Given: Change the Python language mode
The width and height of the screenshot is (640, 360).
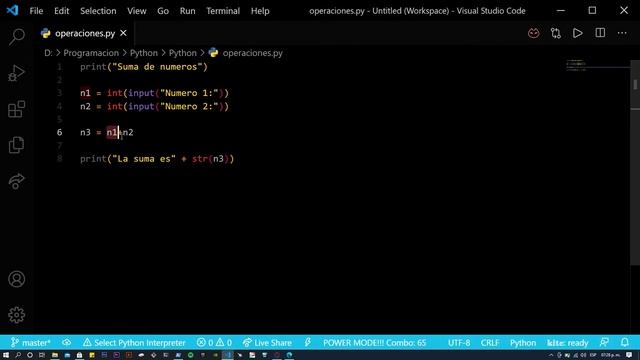Looking at the screenshot, I should click(523, 342).
